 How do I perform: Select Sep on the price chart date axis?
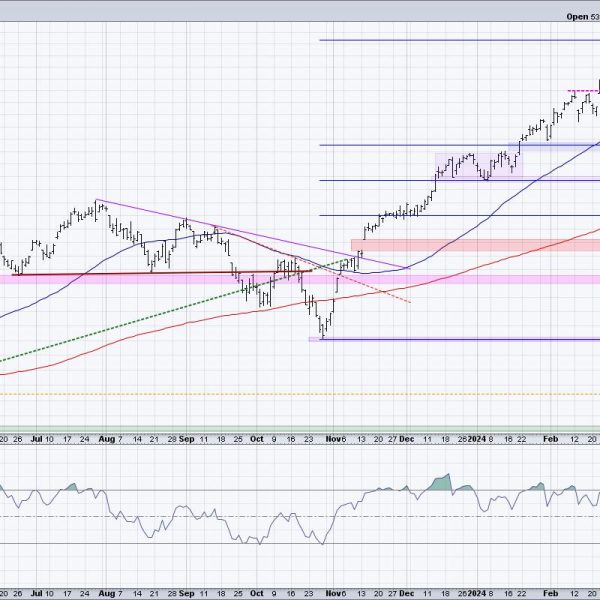point(186,439)
